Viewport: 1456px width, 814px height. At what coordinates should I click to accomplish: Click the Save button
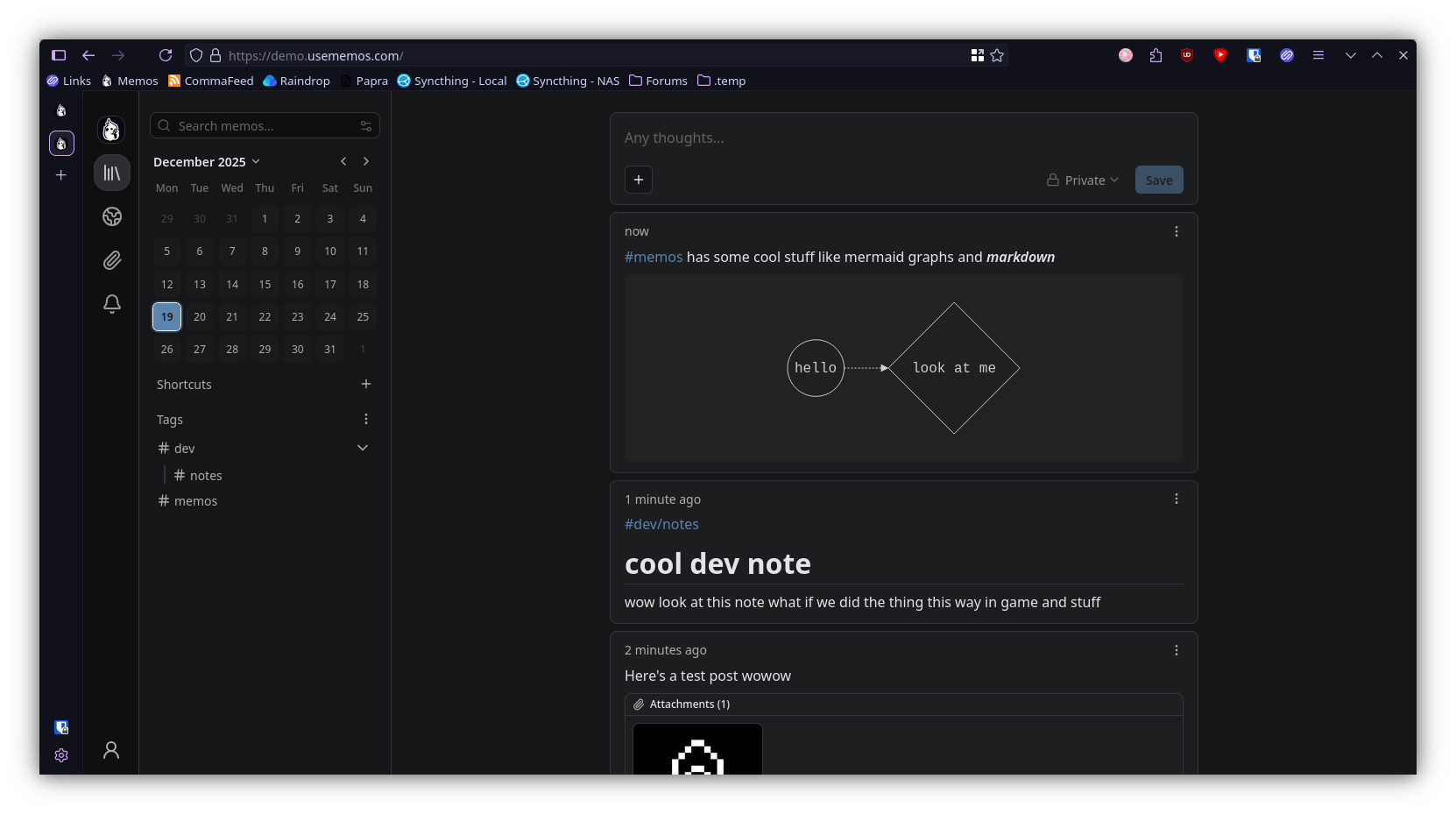(x=1158, y=180)
